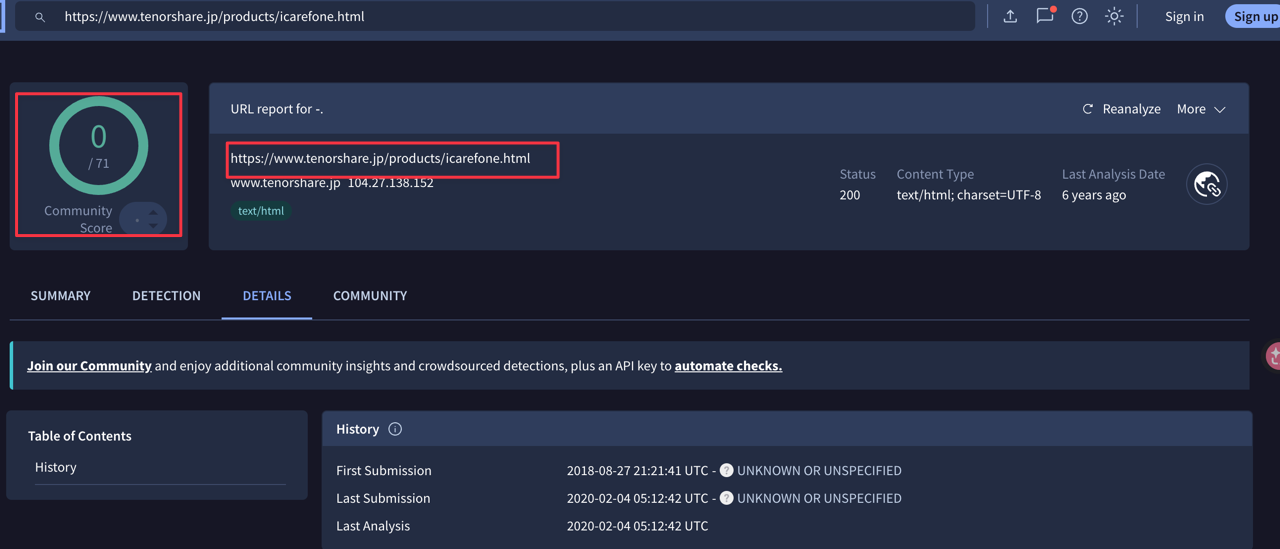This screenshot has width=1280, height=549.
Task: Select the DETAILS tab
Action: coord(267,296)
